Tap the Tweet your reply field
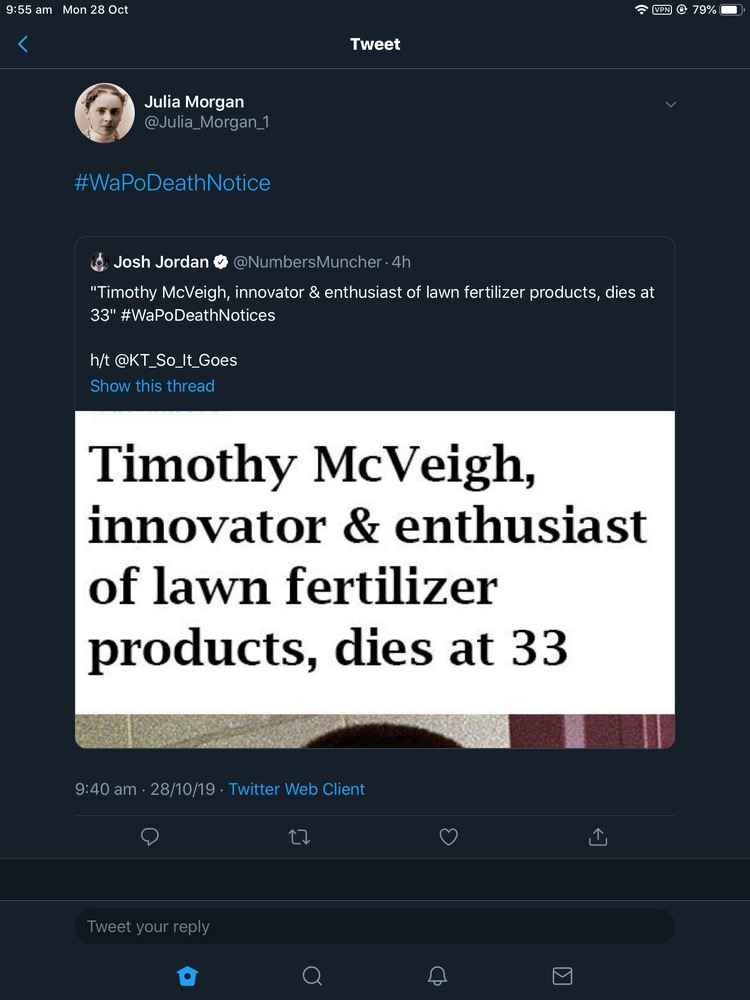750x1000 pixels. coord(374,927)
